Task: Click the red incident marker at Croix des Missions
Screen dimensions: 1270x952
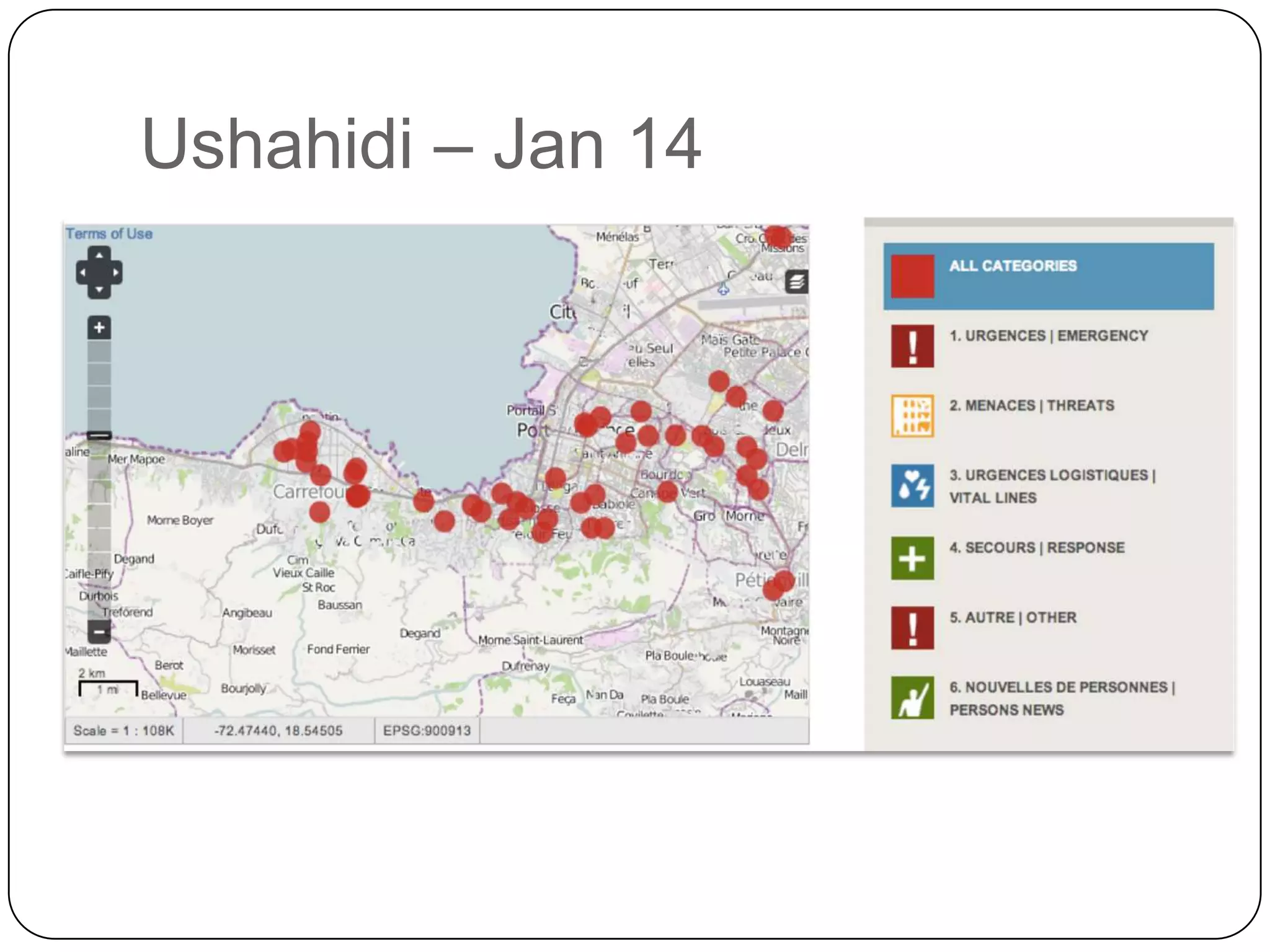Action: (777, 236)
